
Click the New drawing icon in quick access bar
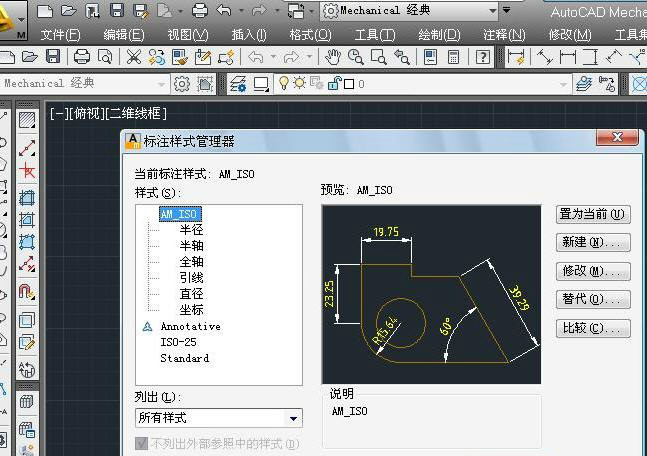[45, 11]
